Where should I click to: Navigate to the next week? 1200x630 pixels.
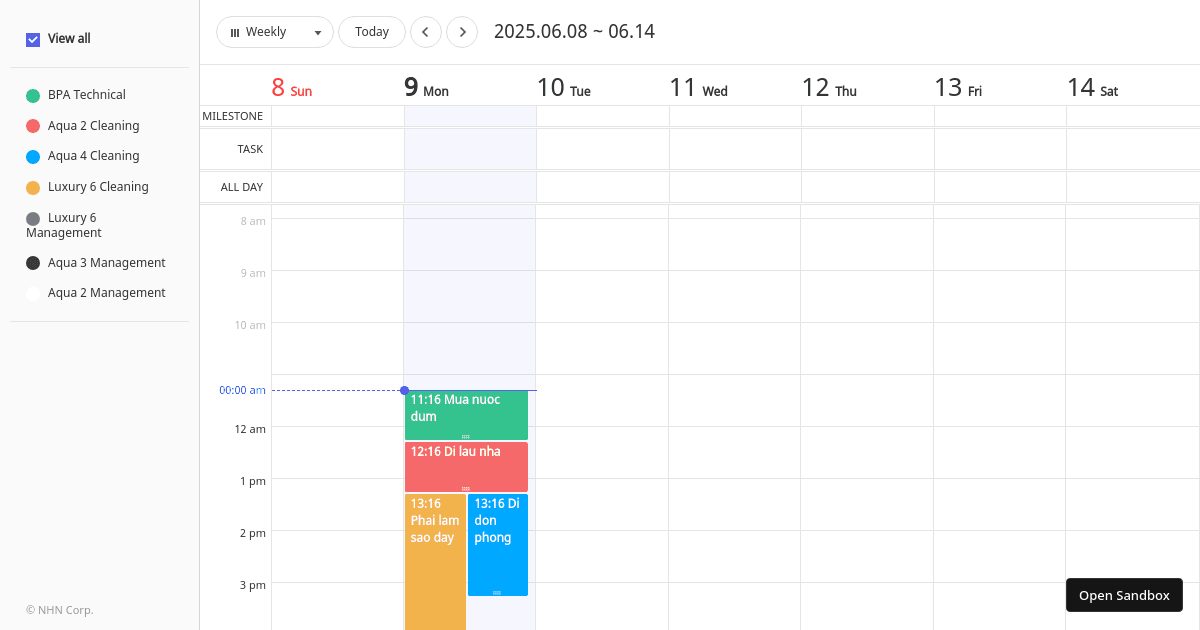pyautogui.click(x=462, y=31)
